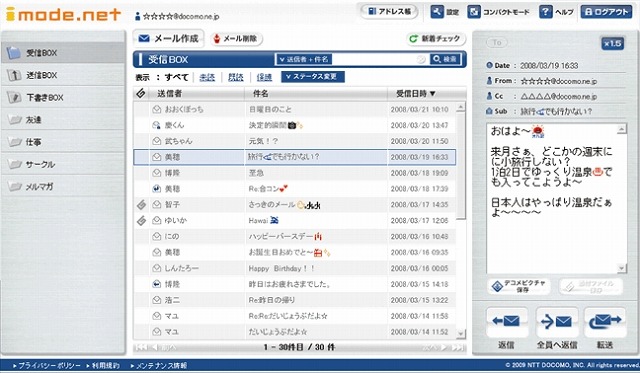
Task: Open the アドレス帳 address book
Action: click(389, 11)
